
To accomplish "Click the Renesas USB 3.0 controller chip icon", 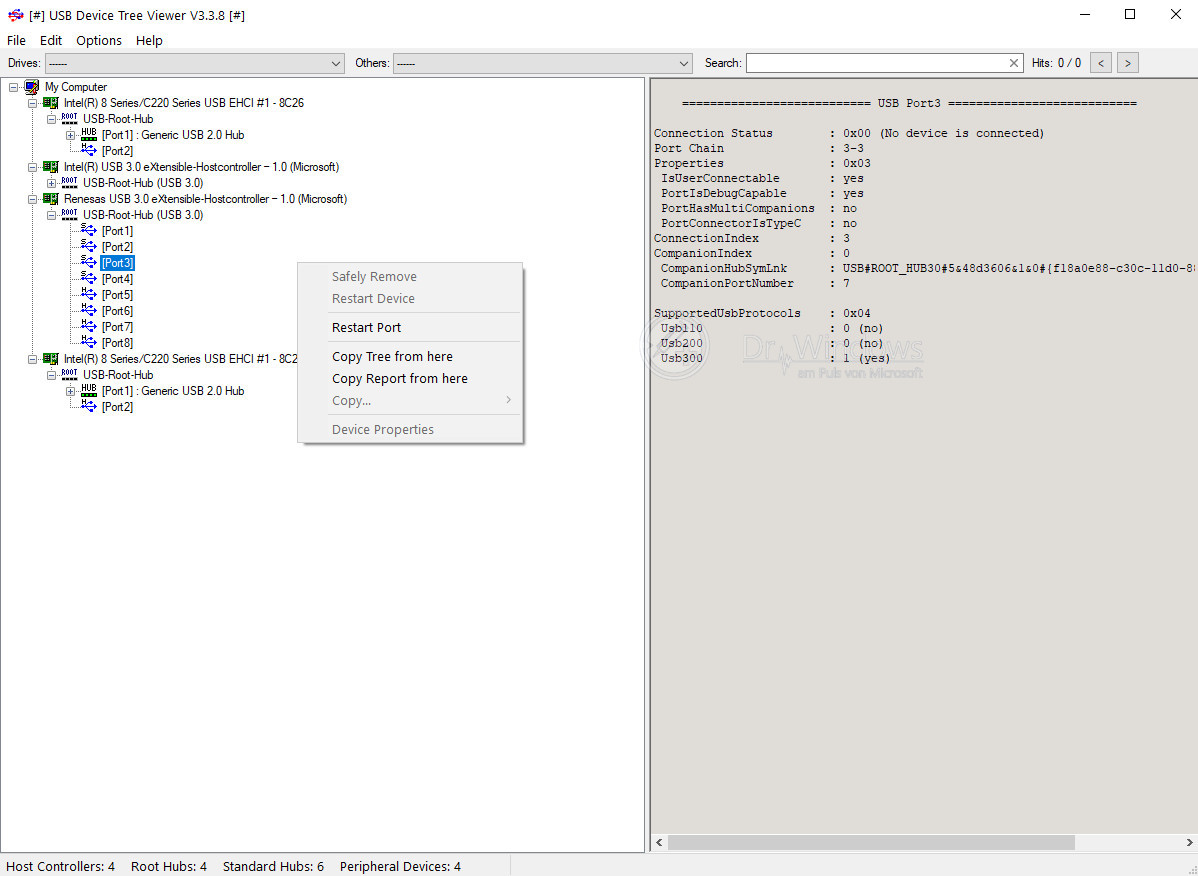I will coord(50,199).
